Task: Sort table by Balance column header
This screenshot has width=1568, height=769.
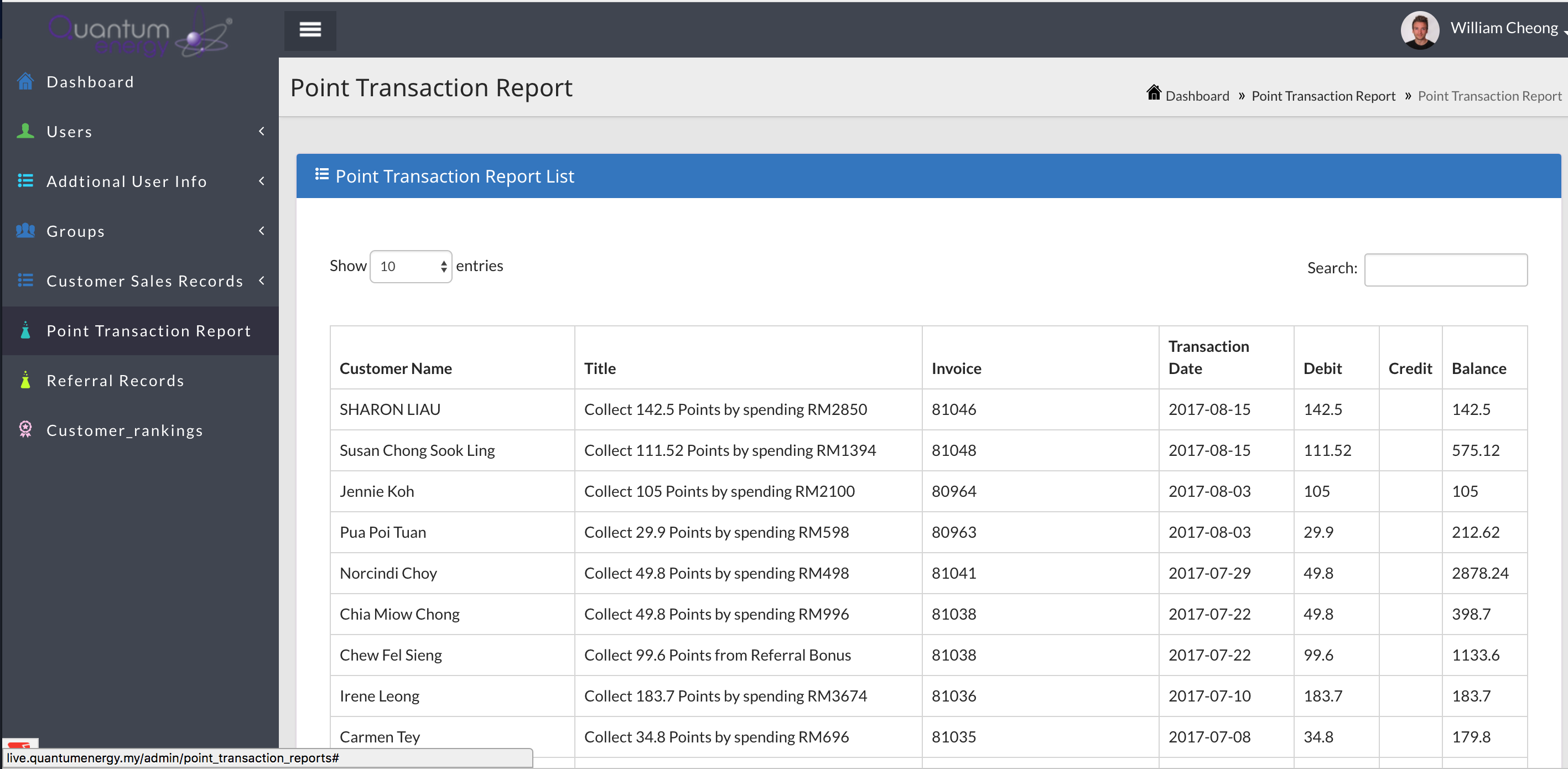Action: point(1478,368)
